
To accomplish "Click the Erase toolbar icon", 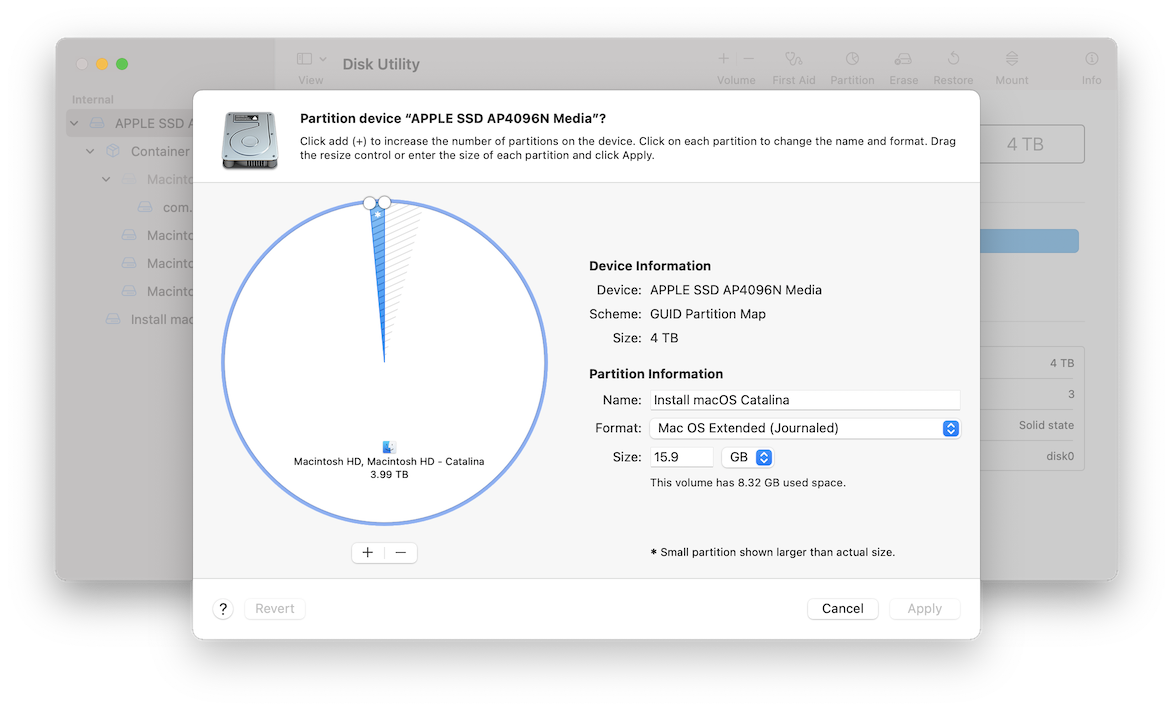I will (x=903, y=58).
